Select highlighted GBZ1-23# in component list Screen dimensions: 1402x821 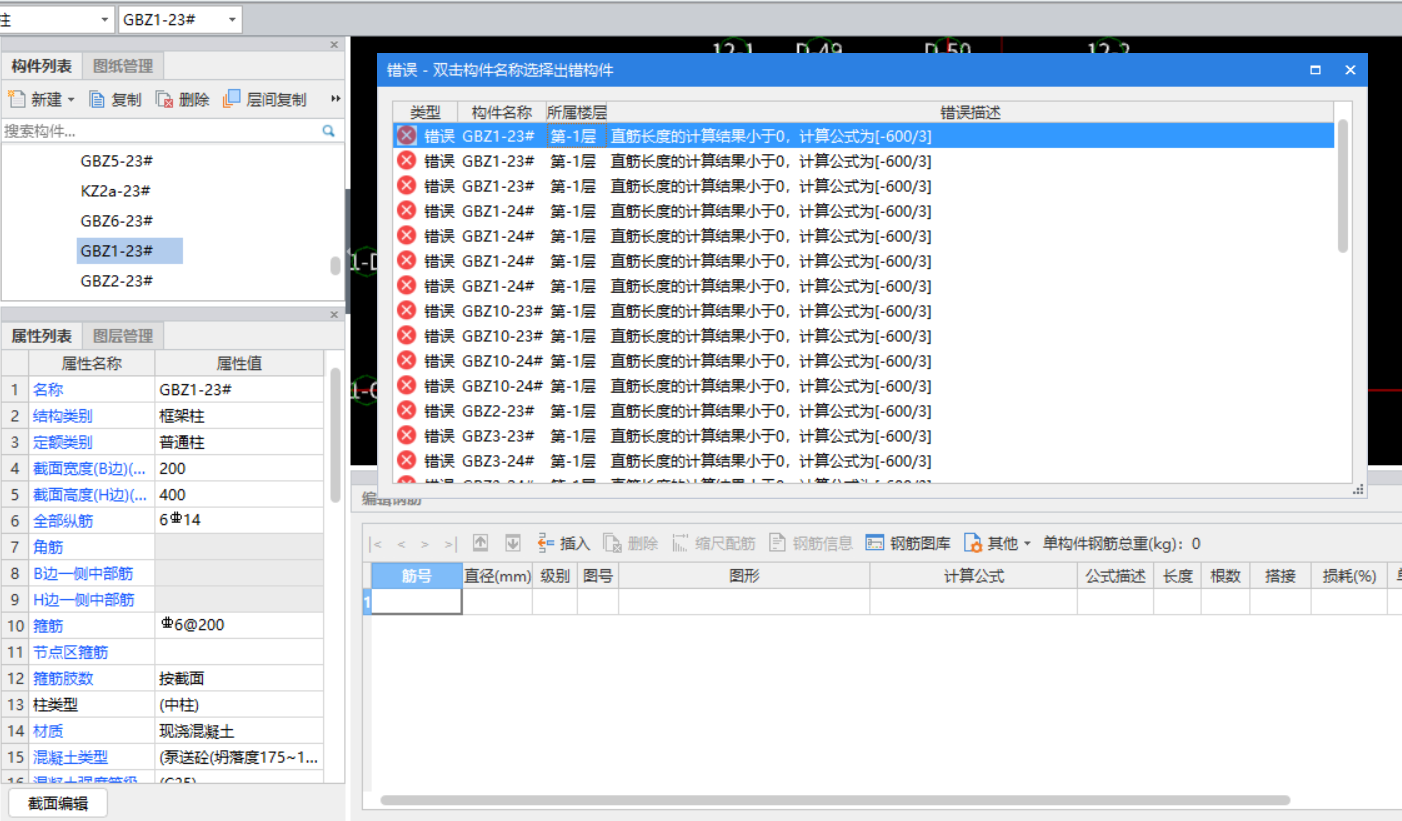pyautogui.click(x=130, y=251)
